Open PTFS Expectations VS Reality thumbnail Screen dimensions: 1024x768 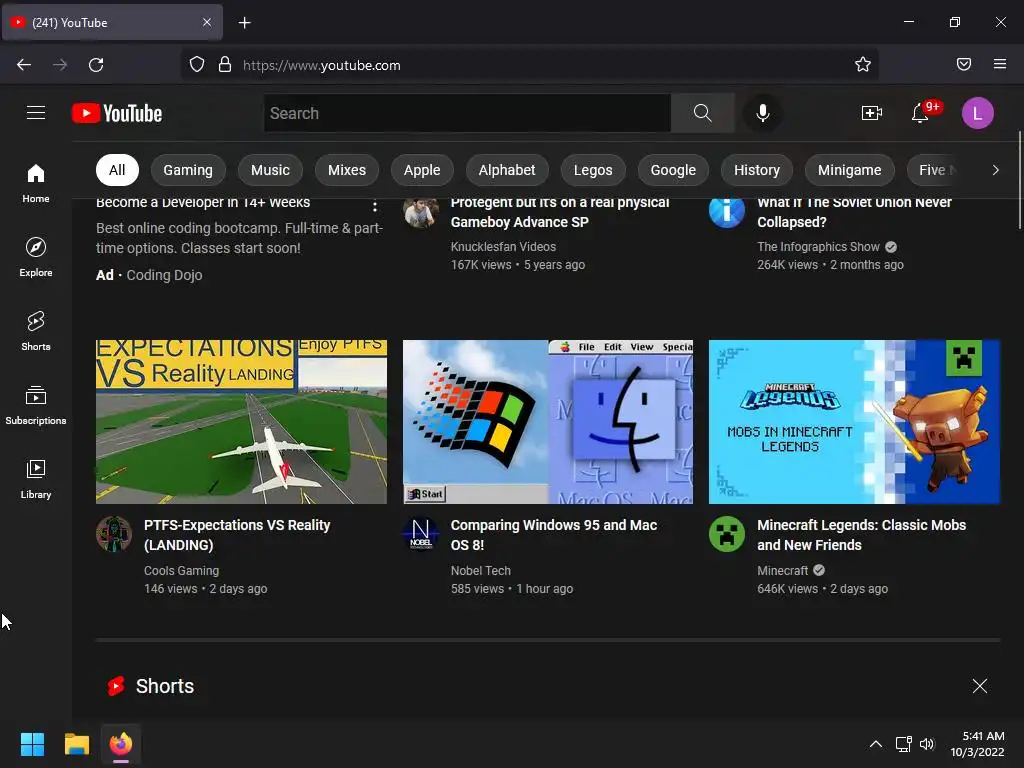[x=241, y=421]
